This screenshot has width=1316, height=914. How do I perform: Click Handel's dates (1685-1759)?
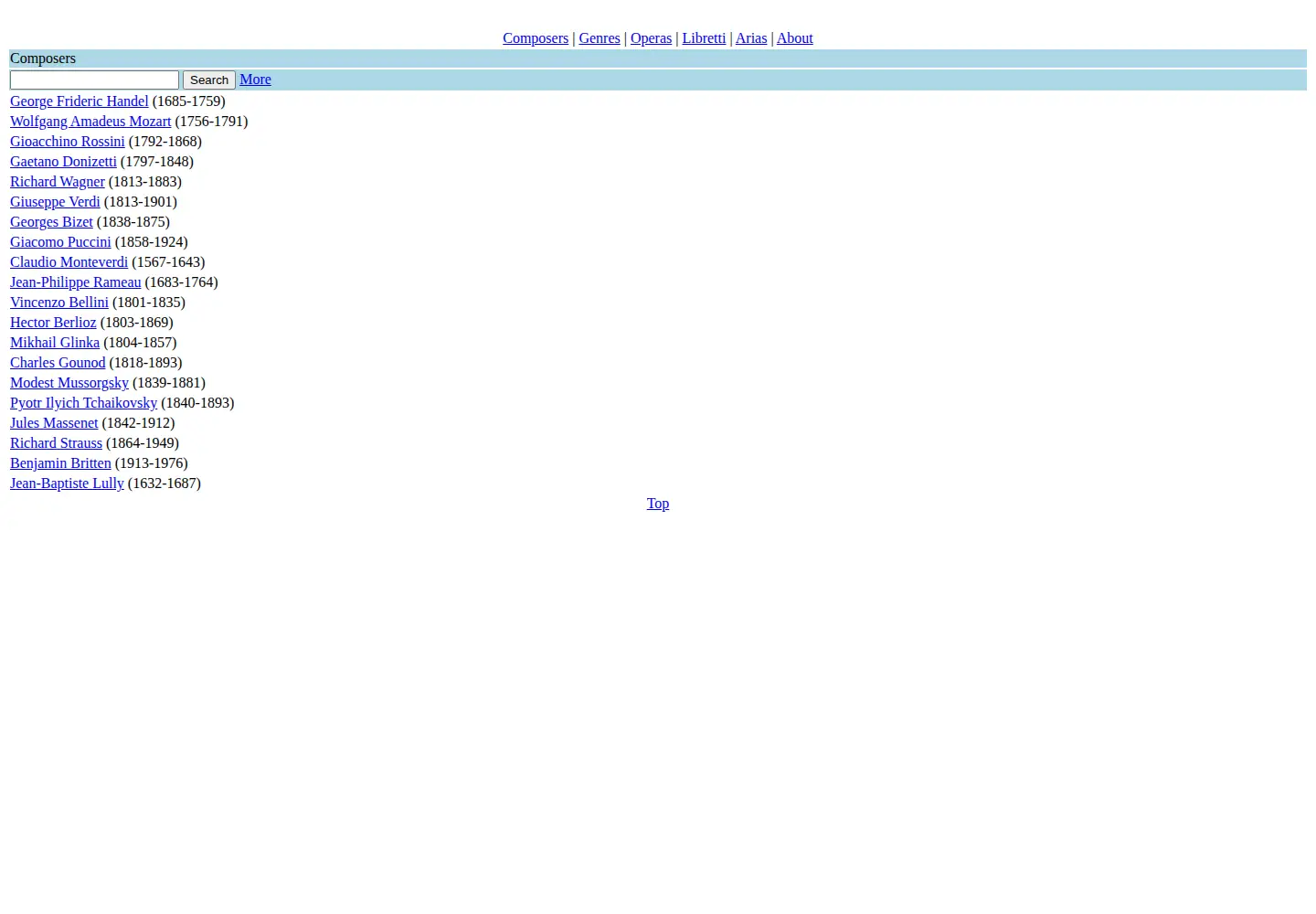point(189,101)
